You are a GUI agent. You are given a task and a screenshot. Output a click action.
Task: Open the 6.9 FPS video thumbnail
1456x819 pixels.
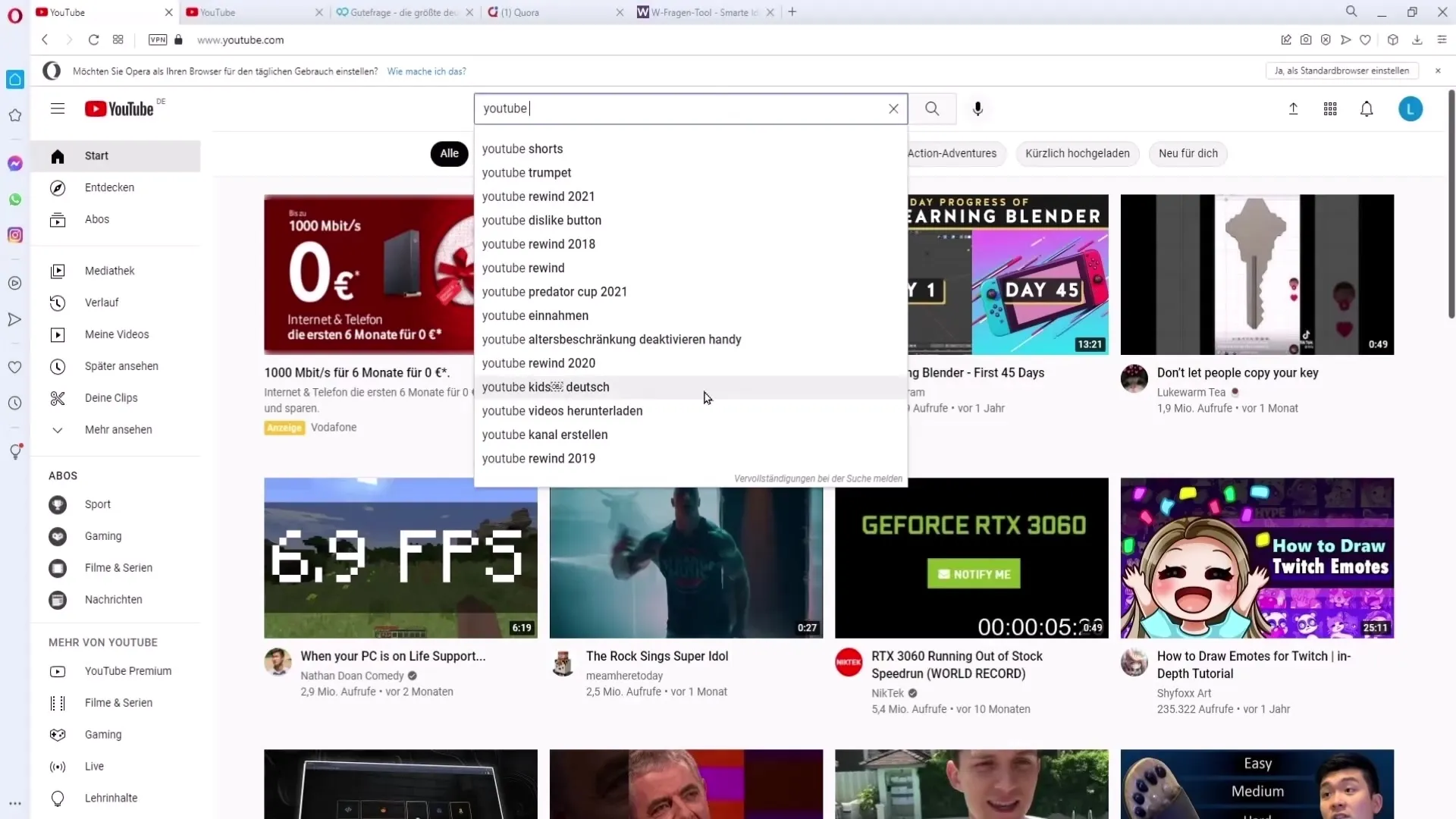400,558
